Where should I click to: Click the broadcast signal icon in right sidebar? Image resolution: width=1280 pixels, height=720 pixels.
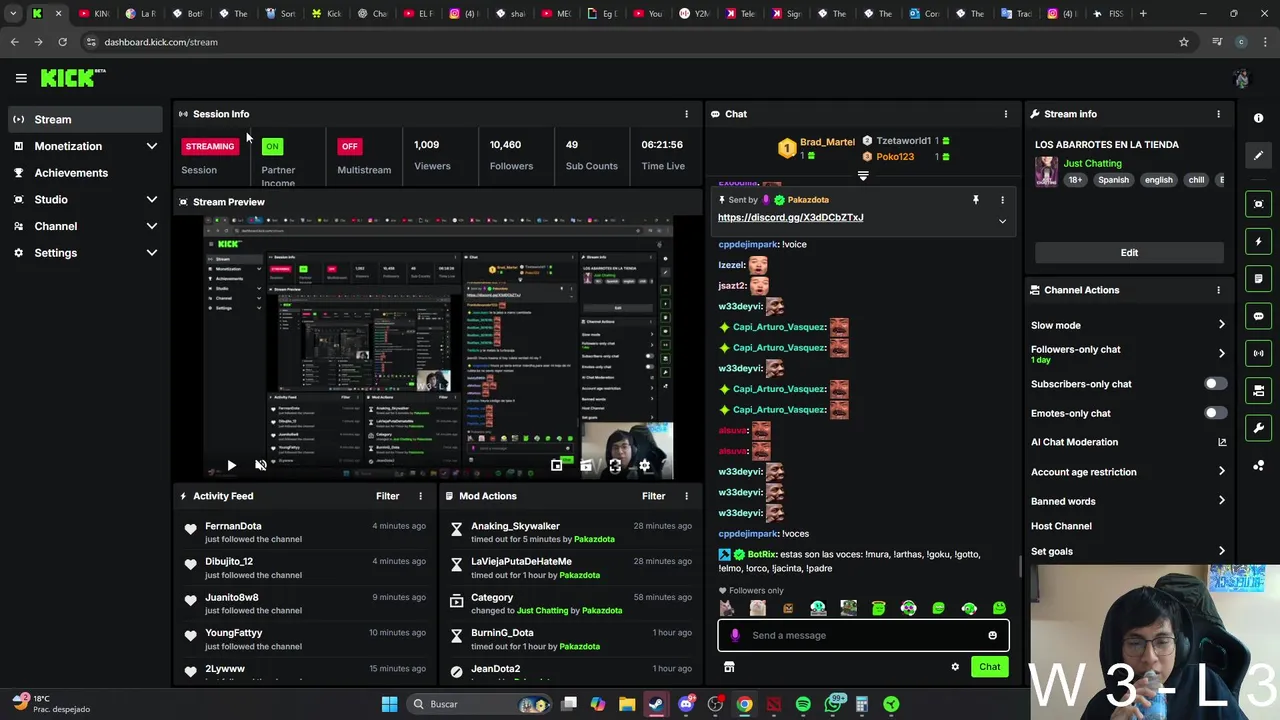1258,353
